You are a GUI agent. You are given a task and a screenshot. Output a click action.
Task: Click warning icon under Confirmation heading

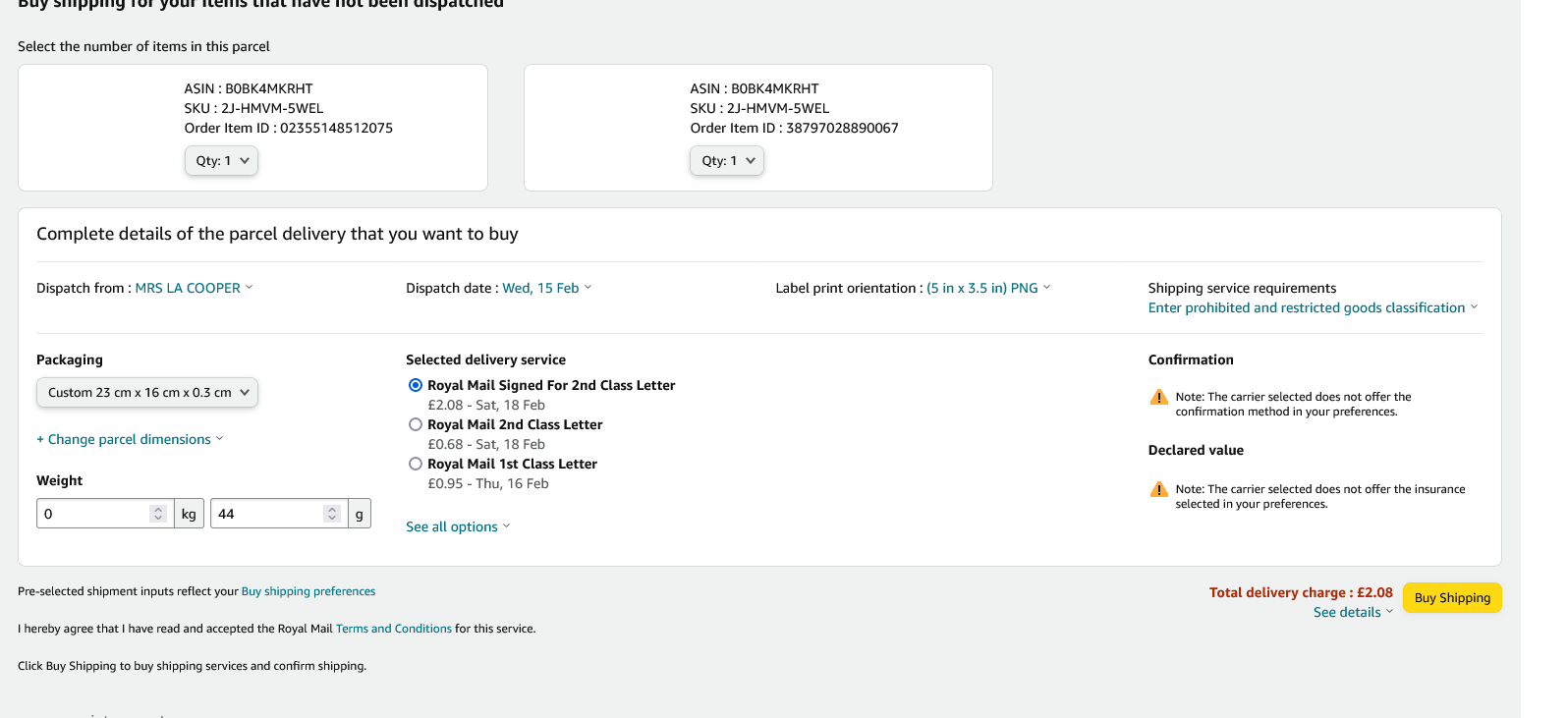point(1158,397)
